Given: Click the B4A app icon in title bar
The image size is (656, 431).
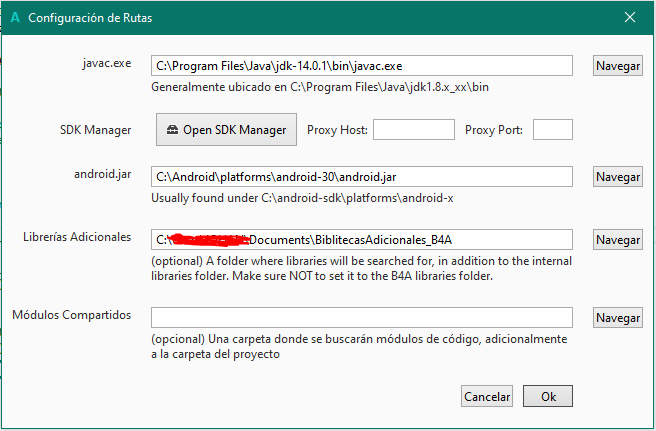Looking at the screenshot, I should (13, 18).
